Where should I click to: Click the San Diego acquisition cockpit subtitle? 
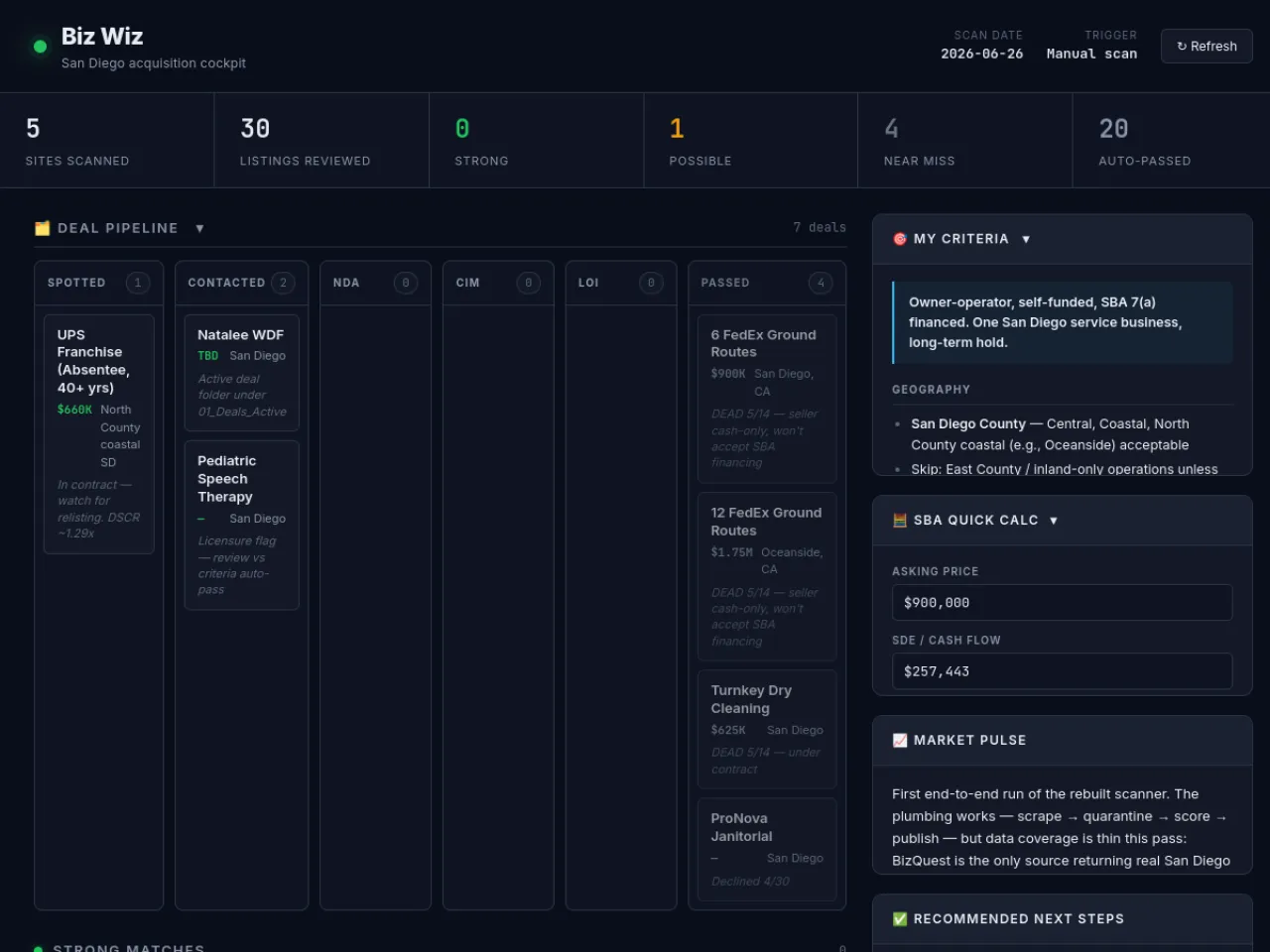click(154, 63)
